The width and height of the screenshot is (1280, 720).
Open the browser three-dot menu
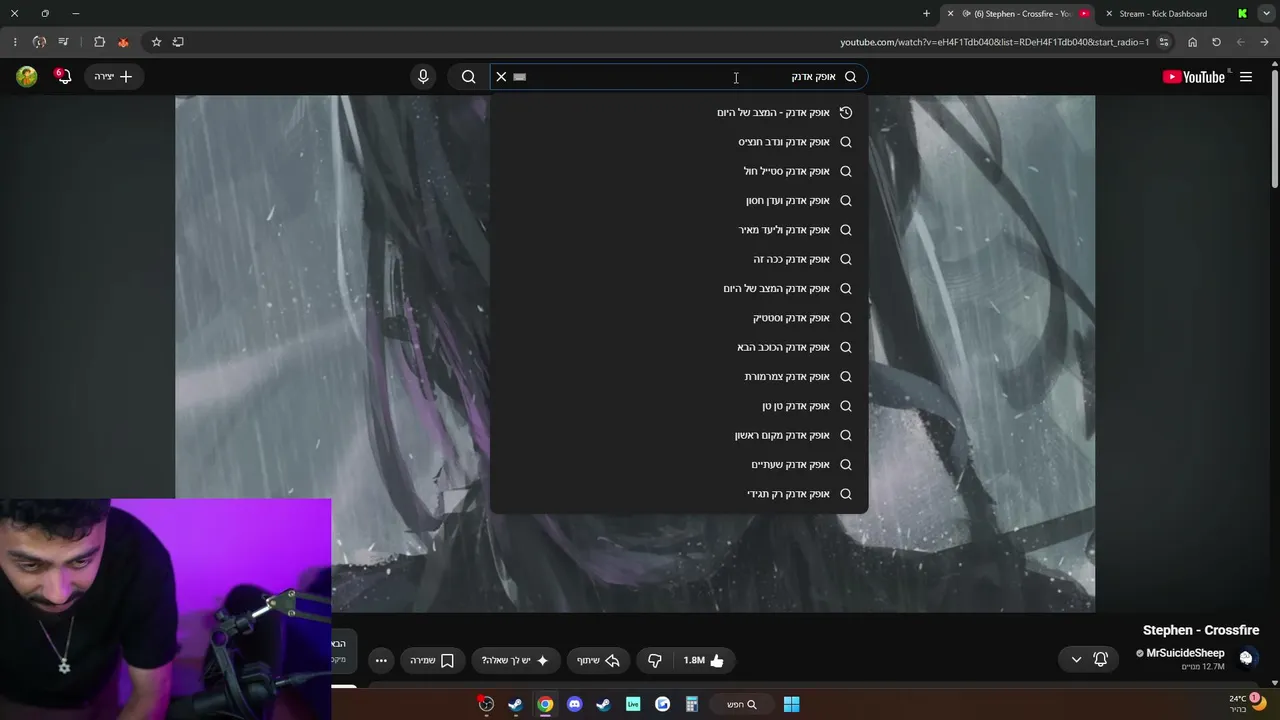point(14,42)
